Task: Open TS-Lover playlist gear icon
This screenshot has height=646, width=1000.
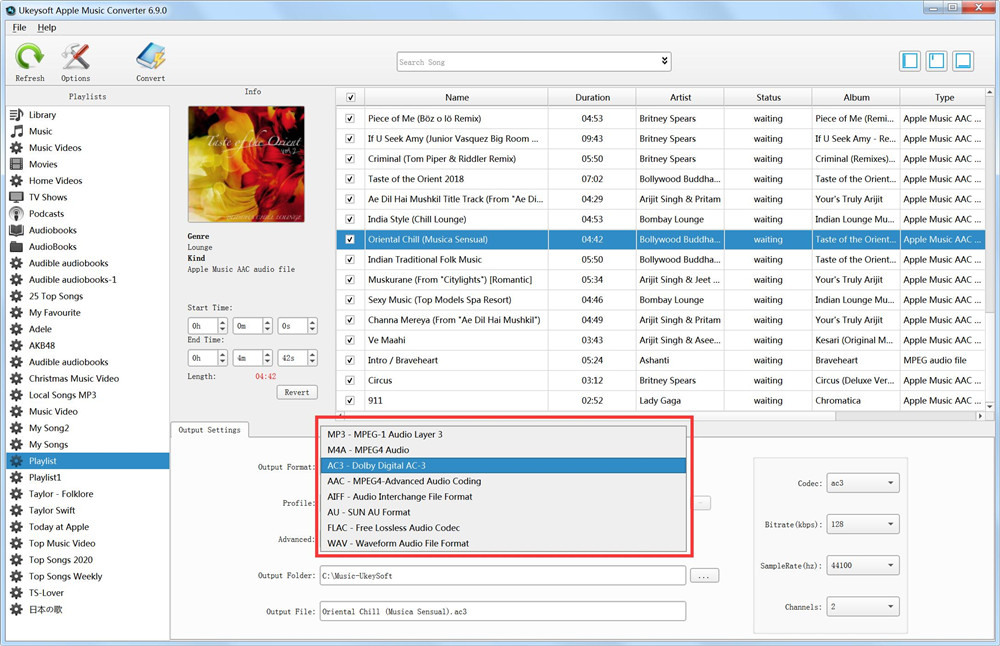Action: tap(17, 593)
